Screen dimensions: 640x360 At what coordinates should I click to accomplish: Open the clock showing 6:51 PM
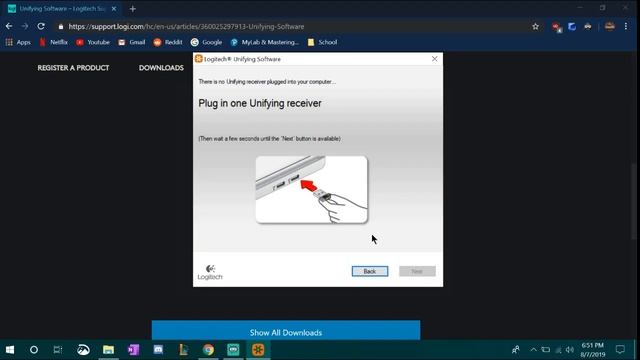point(593,350)
